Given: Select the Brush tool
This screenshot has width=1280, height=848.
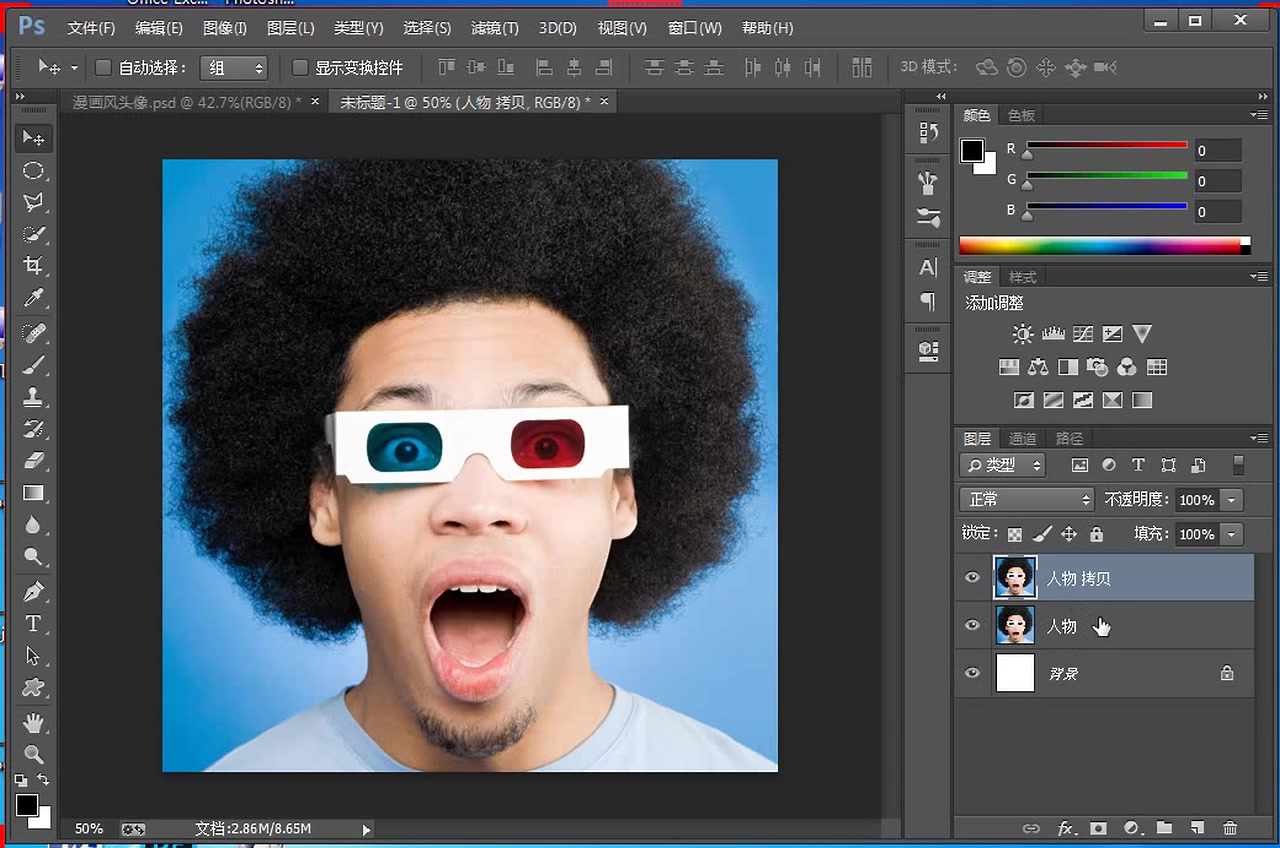Looking at the screenshot, I should click(34, 364).
